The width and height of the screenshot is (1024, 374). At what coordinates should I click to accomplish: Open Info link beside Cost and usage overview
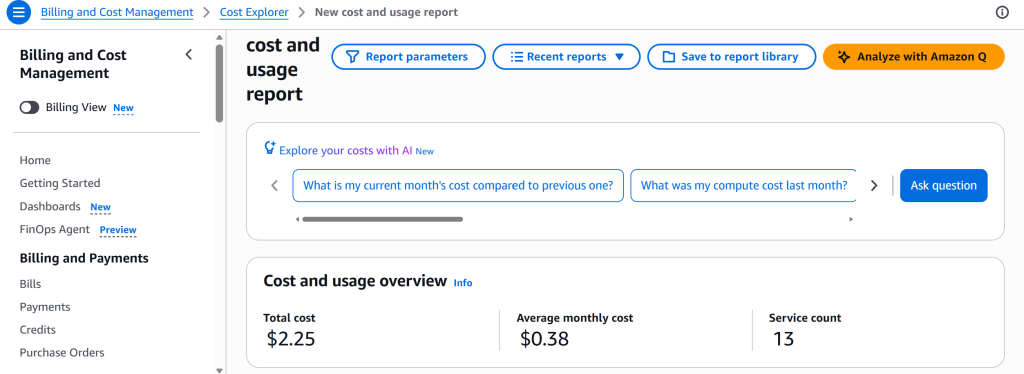[463, 283]
